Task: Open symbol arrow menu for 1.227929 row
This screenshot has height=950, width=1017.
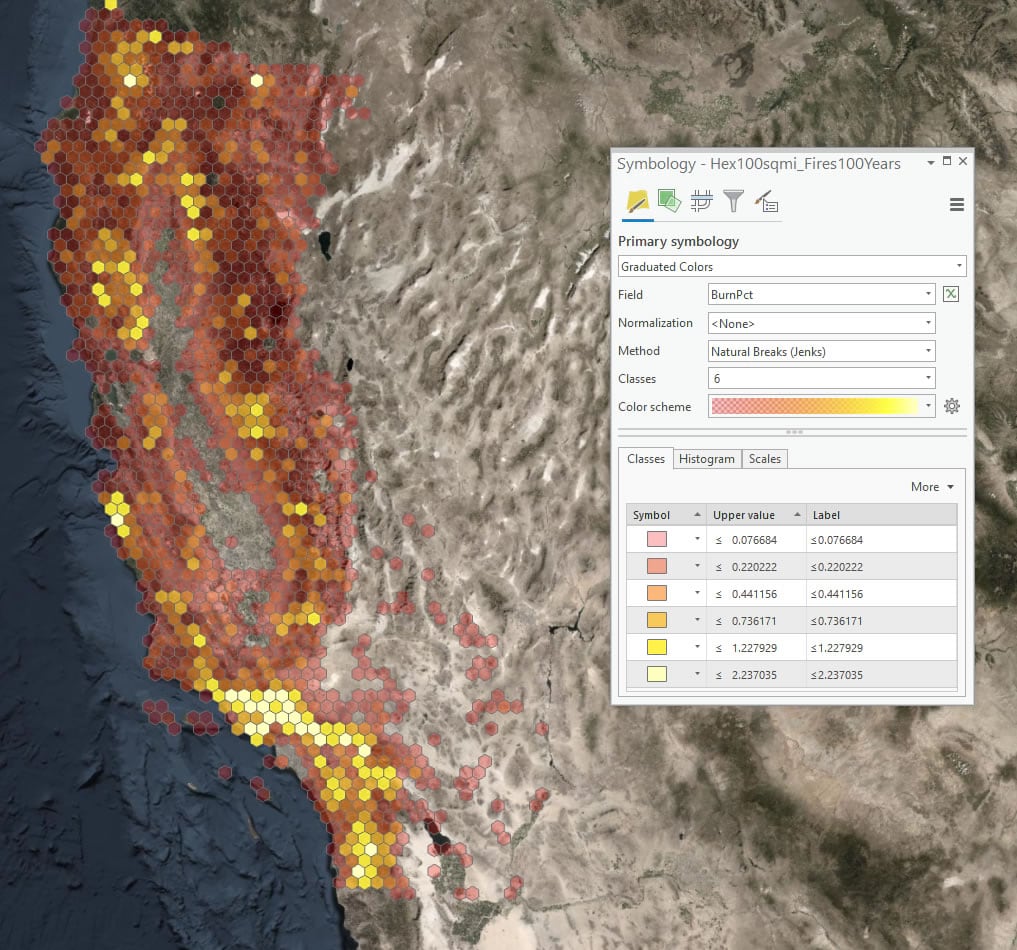Action: coord(697,647)
